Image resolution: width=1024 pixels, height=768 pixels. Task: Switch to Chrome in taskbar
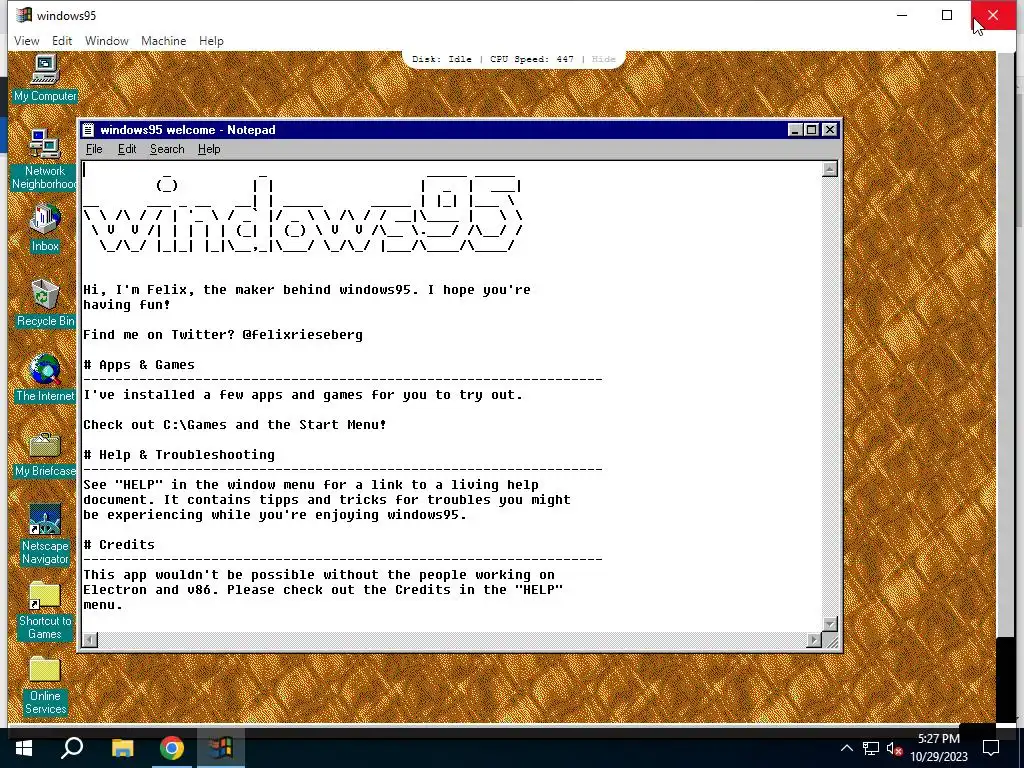[172, 748]
